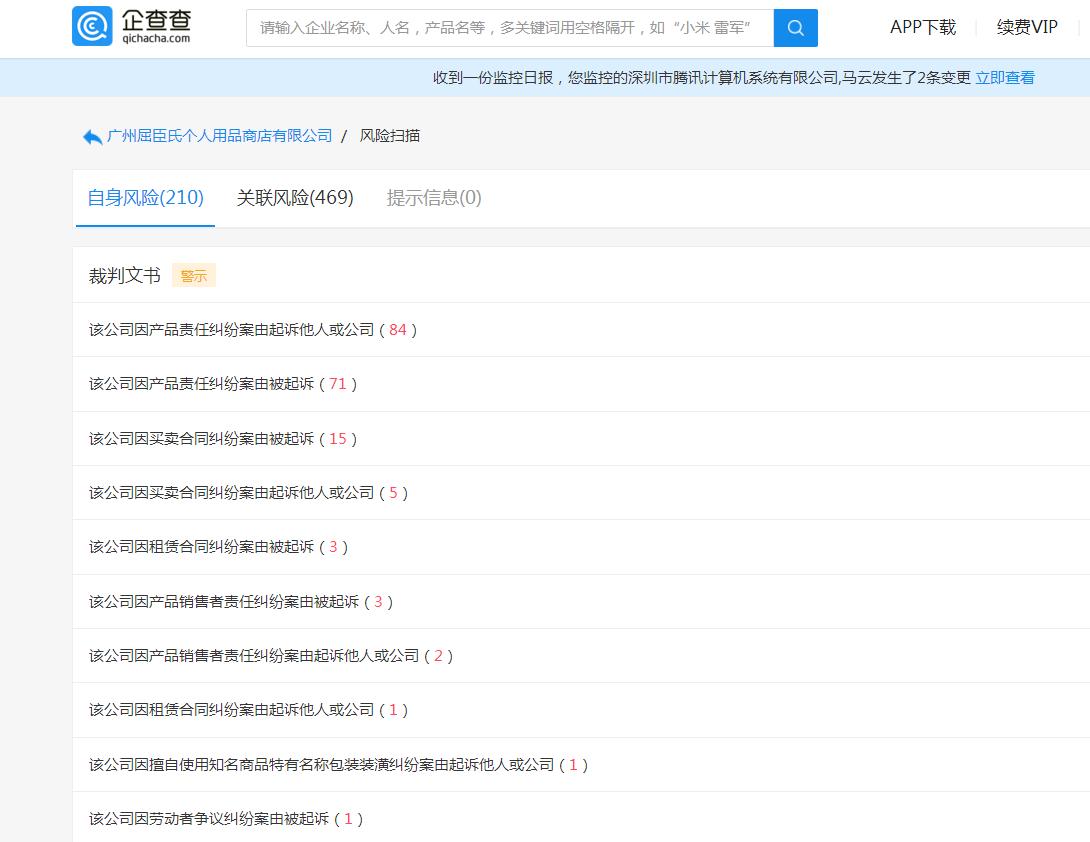Click 续费VIP in the top bar
The width and height of the screenshot is (1090, 842).
[1026, 28]
